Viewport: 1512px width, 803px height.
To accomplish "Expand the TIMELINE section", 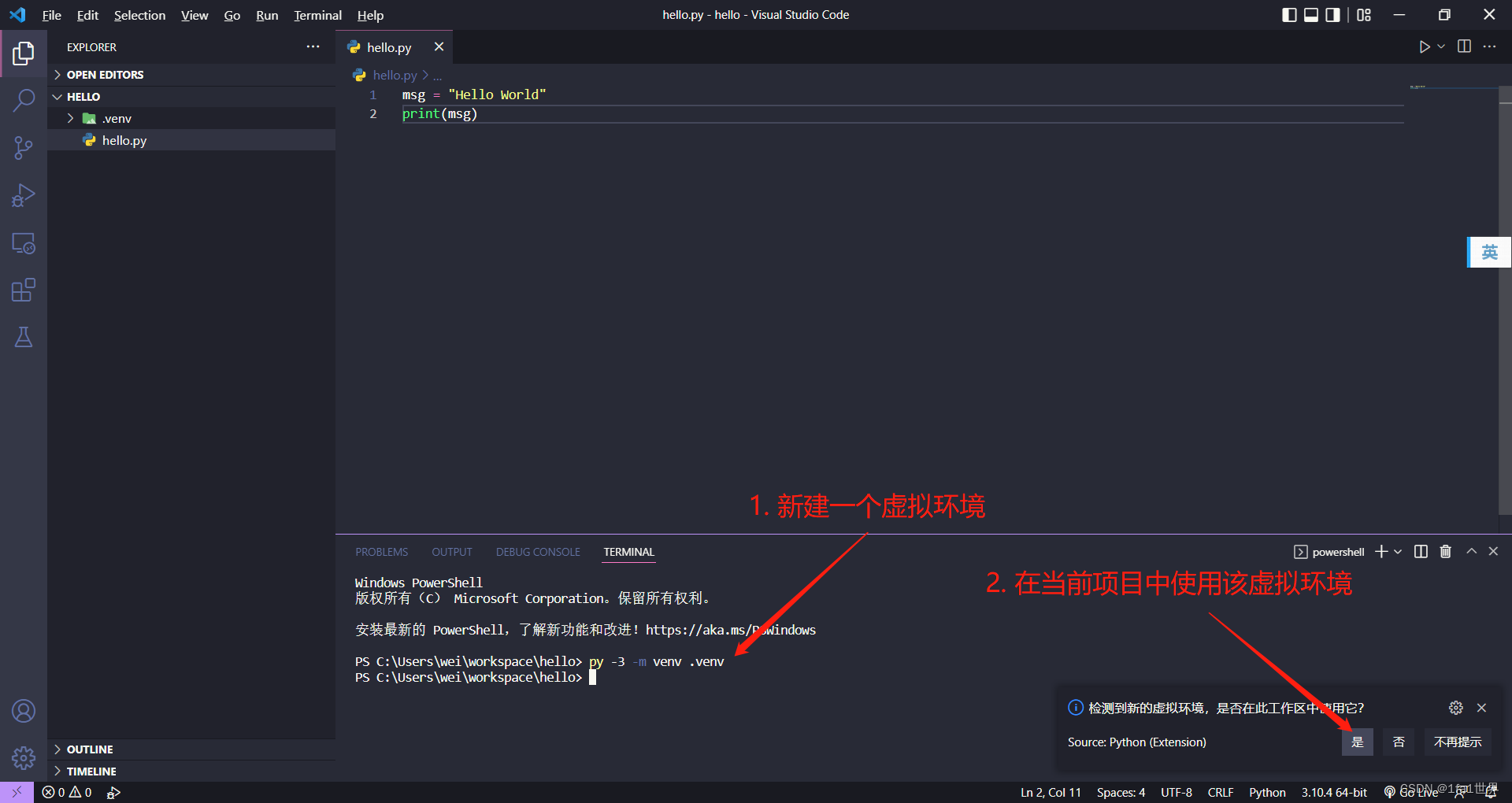I will pos(191,772).
